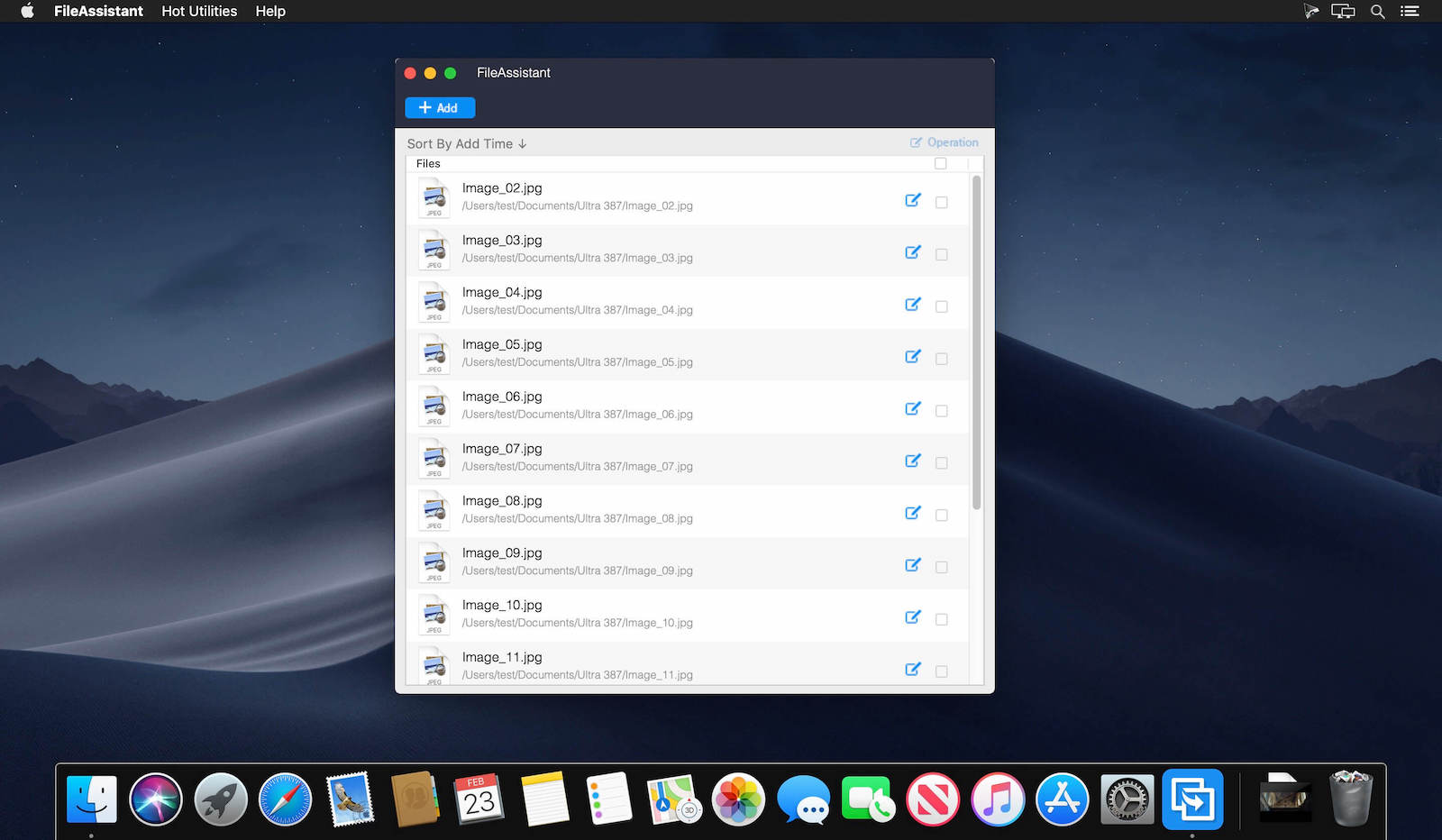Check the box for Image_07.jpg
The width and height of the screenshot is (1442, 840).
click(942, 463)
